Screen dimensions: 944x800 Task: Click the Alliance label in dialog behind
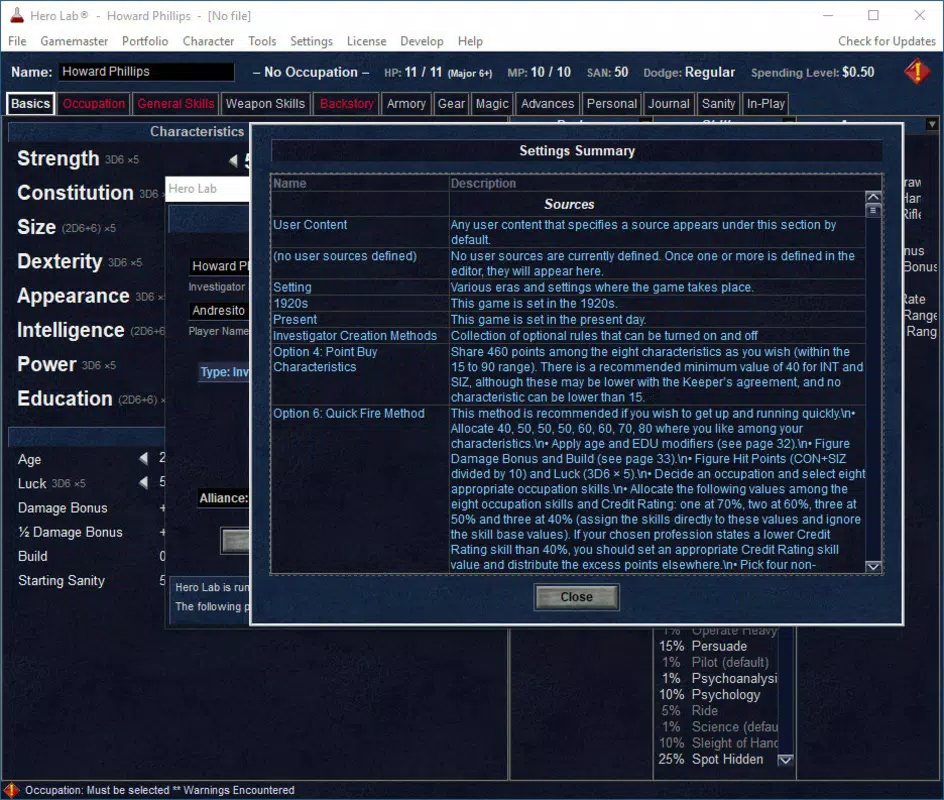[x=223, y=498]
